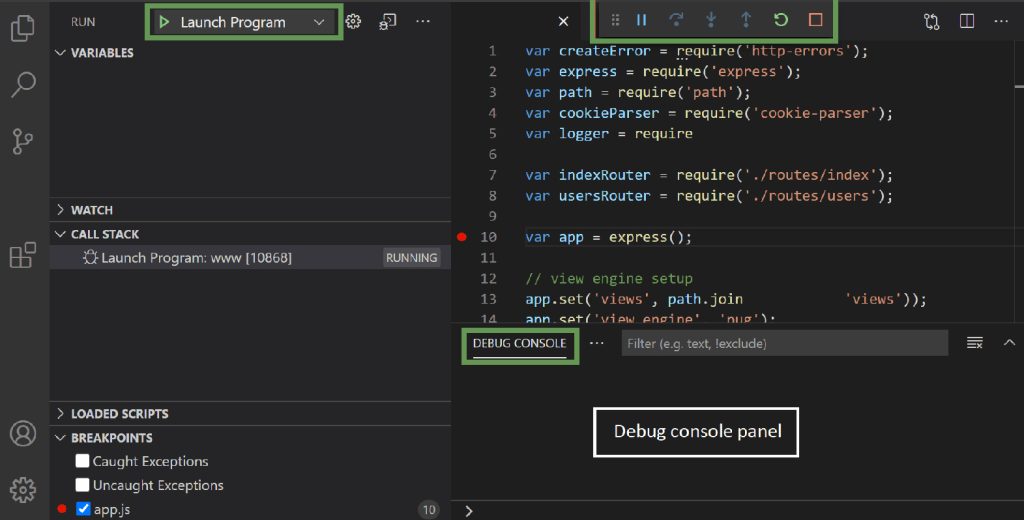Focus the debug console filter field

pos(784,343)
